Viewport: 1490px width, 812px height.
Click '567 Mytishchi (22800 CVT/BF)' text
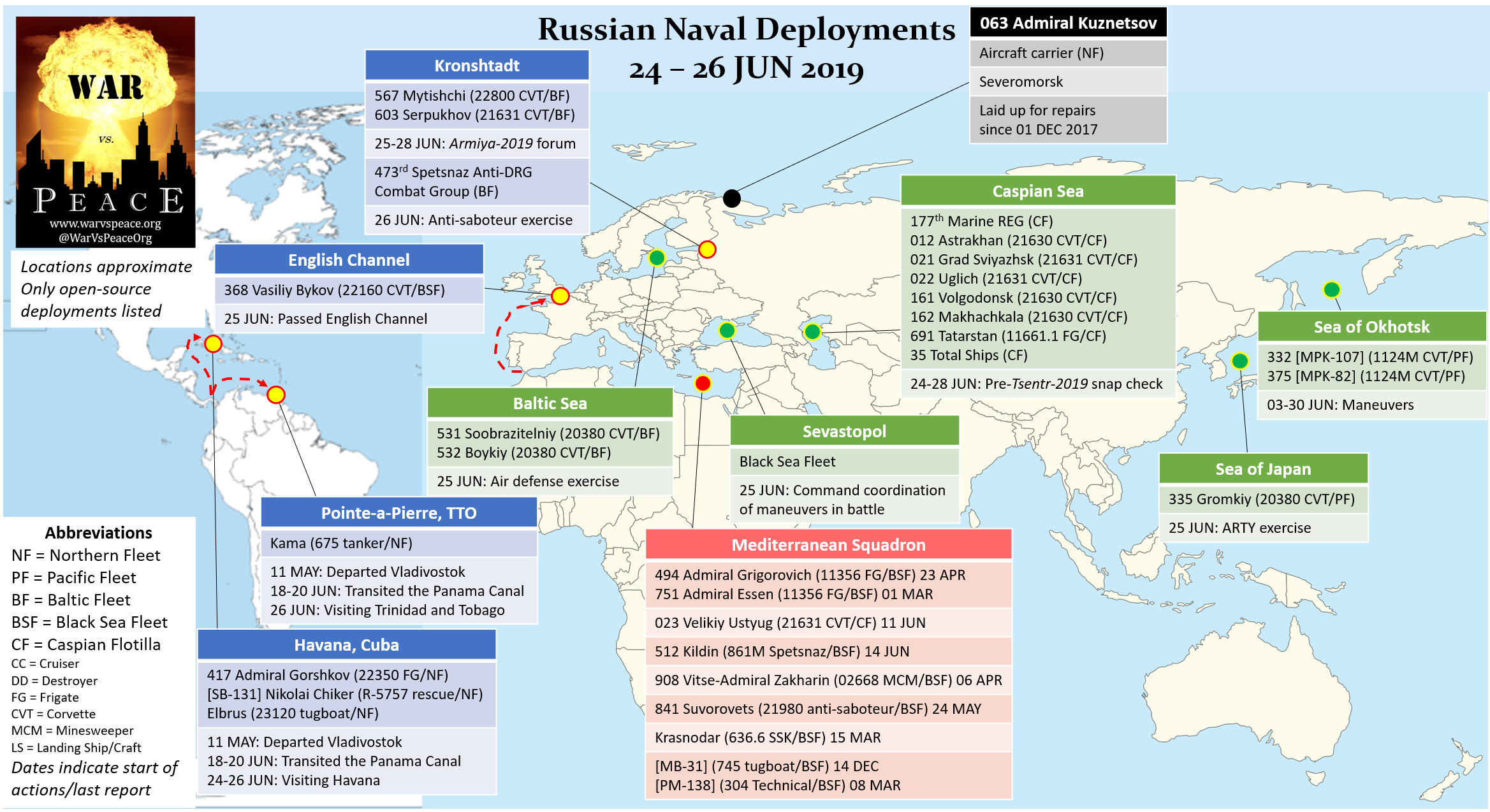(x=472, y=96)
